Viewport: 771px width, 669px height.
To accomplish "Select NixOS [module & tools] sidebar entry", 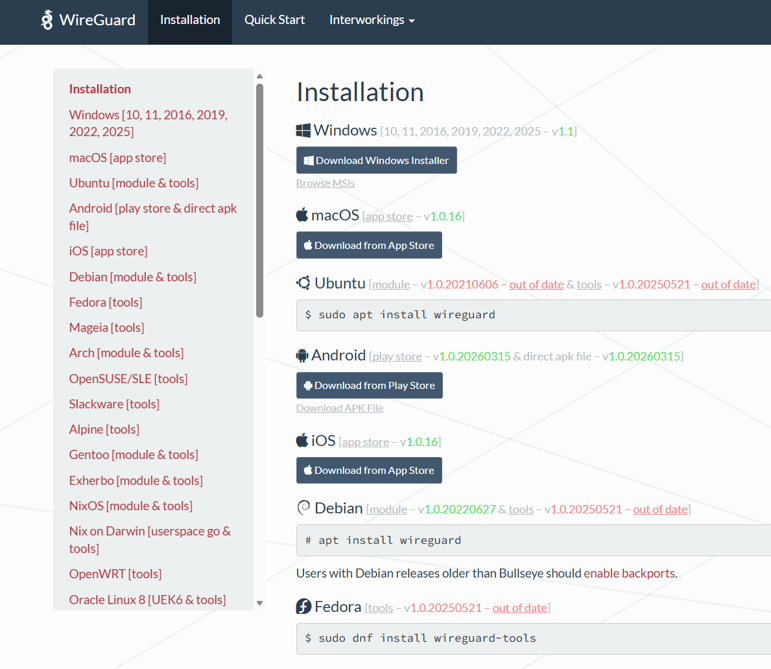I will pos(131,506).
